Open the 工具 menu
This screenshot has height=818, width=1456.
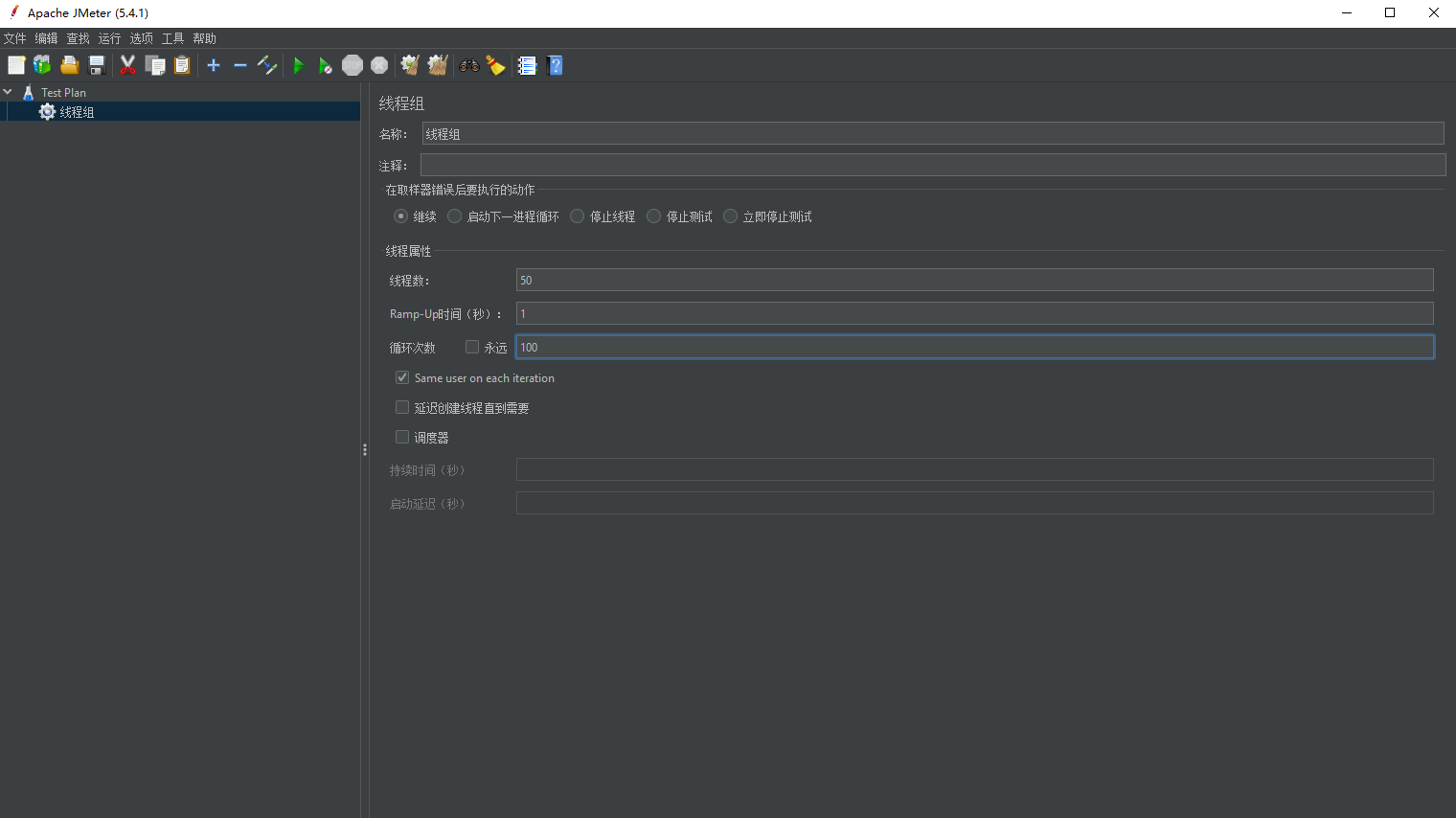tap(172, 38)
